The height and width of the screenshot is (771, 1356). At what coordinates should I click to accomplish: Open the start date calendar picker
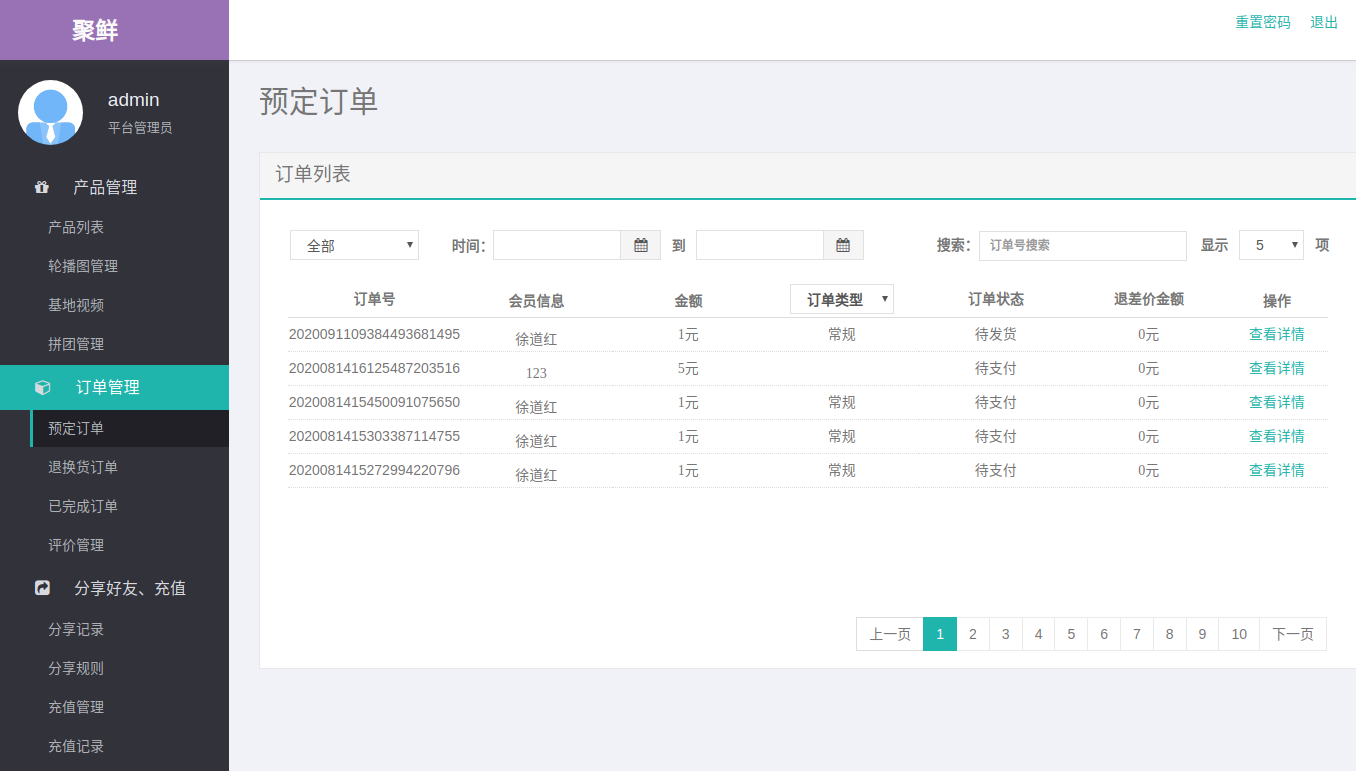(x=641, y=245)
